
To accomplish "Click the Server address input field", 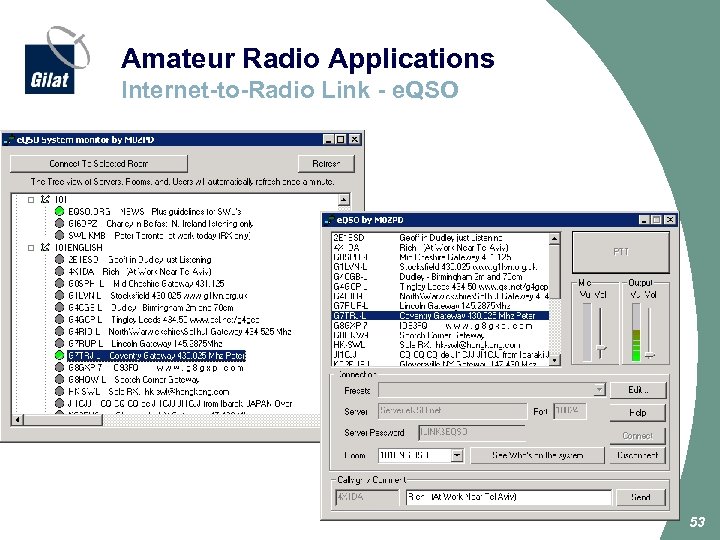I will tap(452, 411).
